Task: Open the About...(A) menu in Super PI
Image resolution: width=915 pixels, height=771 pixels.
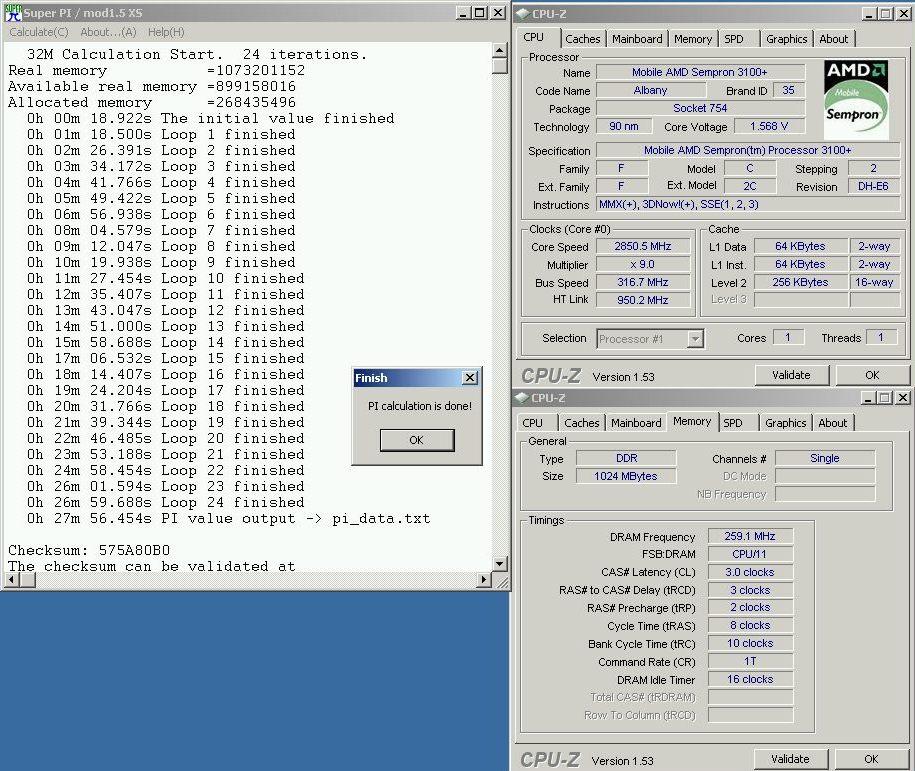Action: click(109, 32)
